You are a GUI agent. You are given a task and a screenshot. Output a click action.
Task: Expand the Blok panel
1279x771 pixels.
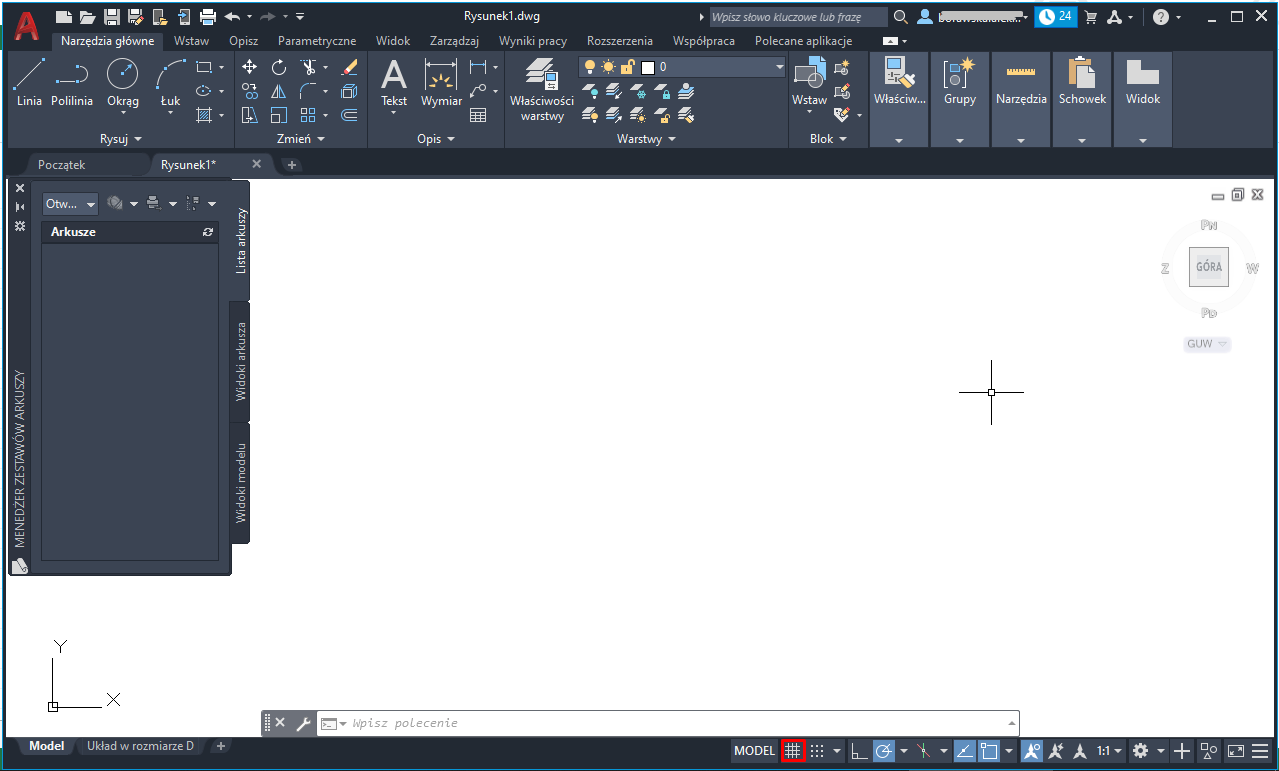[828, 139]
